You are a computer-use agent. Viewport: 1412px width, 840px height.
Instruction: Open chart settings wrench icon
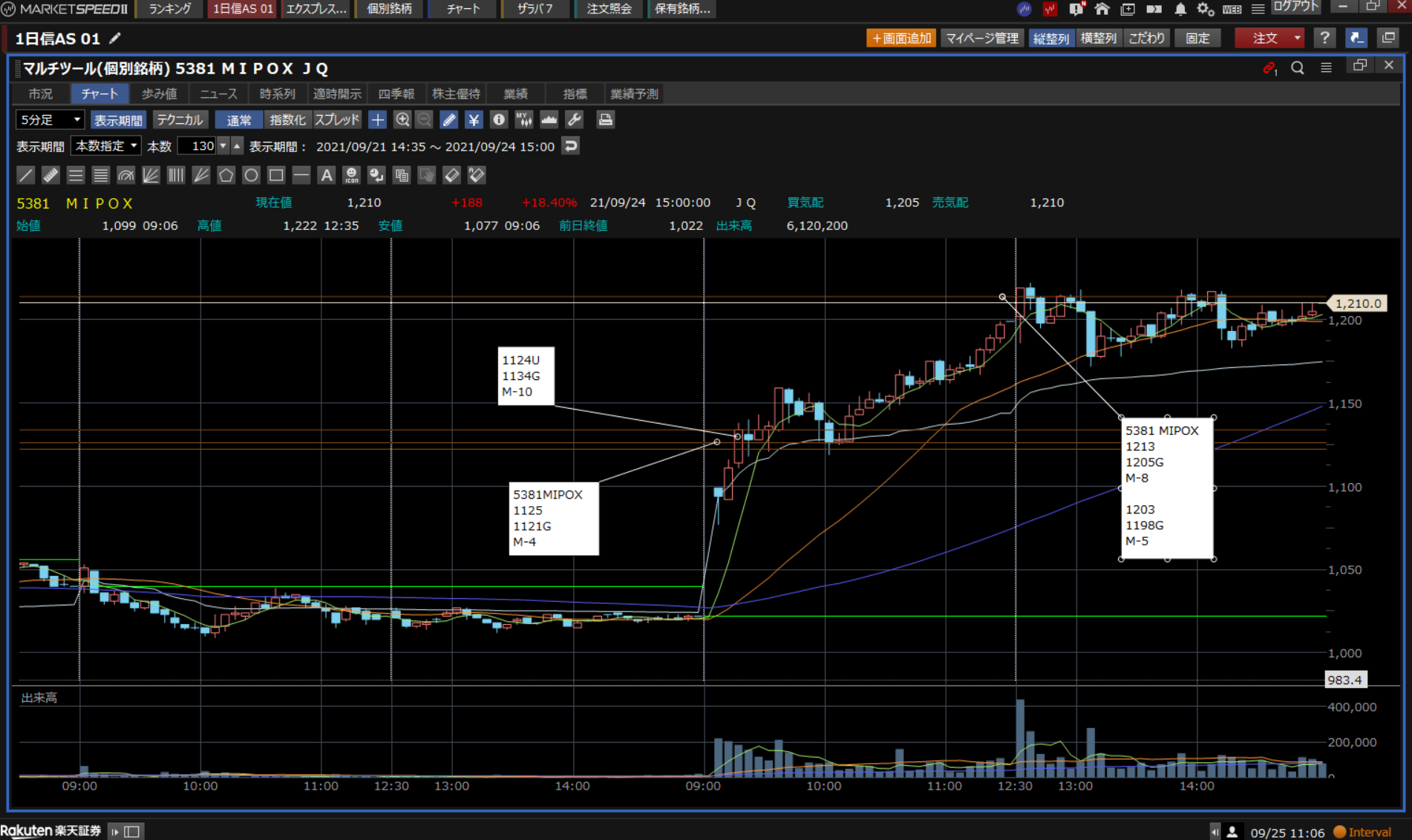574,119
